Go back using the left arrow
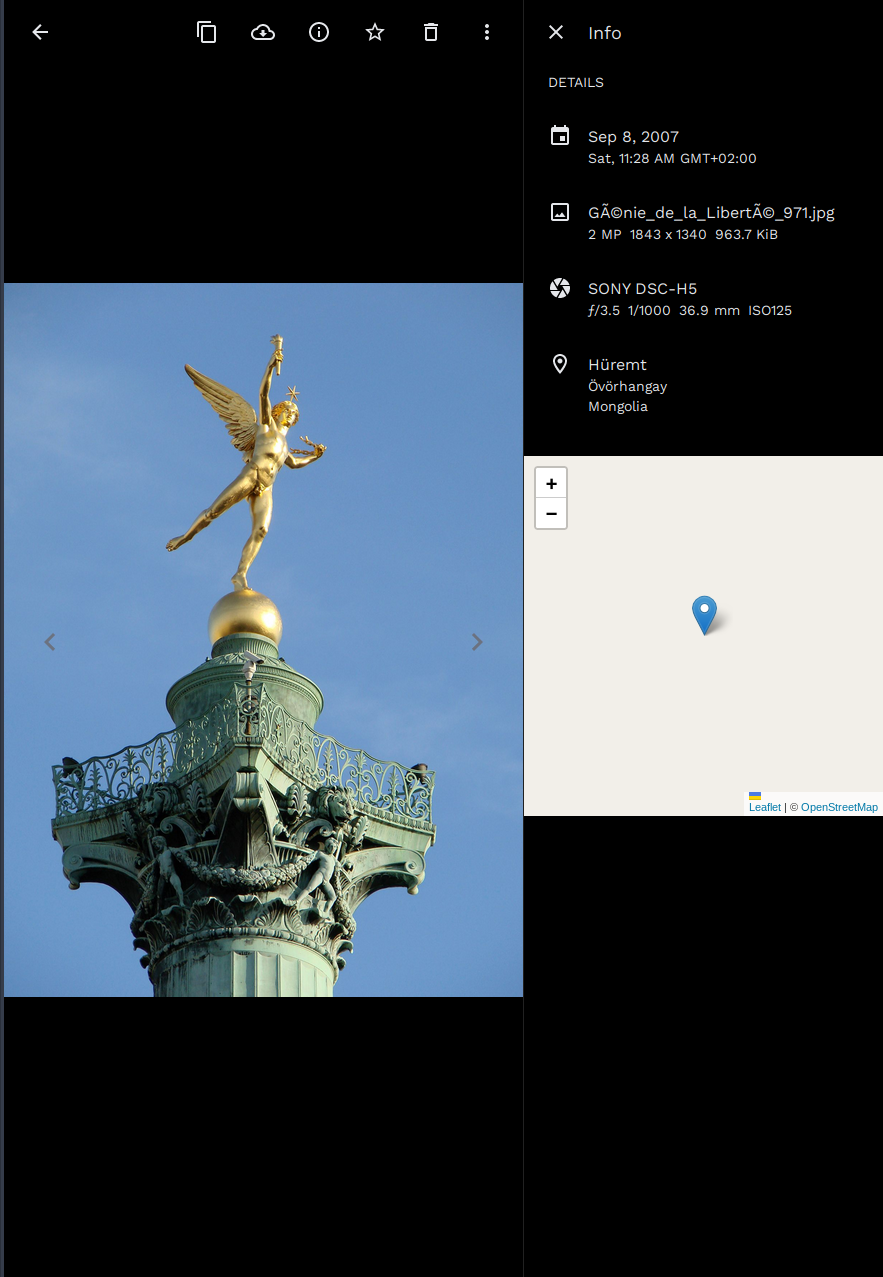 click(x=40, y=32)
